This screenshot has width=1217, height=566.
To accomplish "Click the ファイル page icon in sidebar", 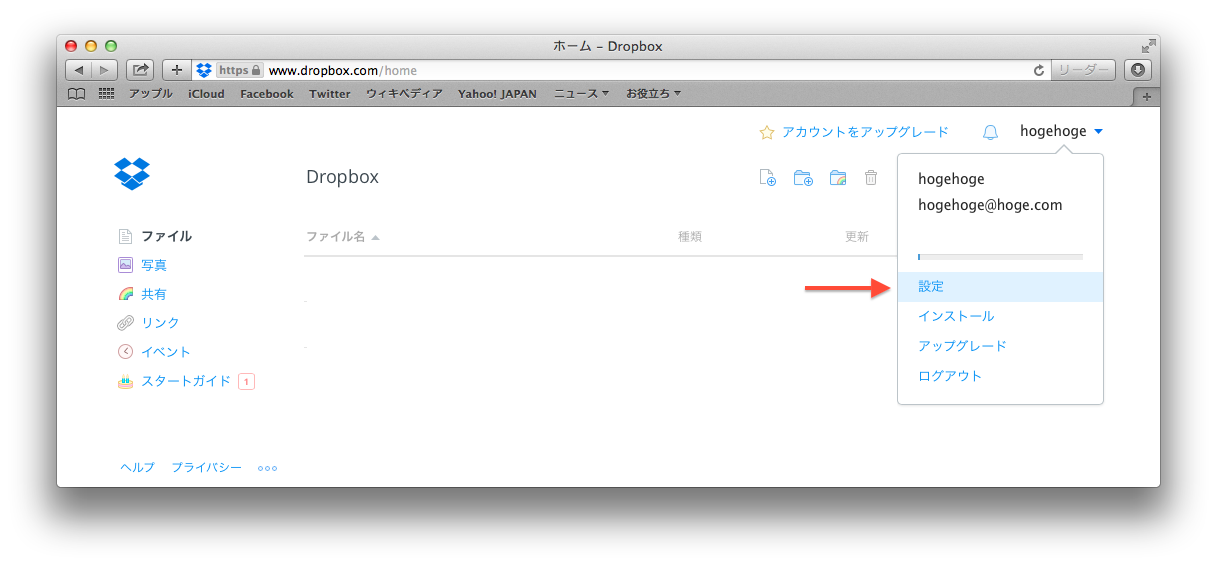I will click(x=125, y=237).
